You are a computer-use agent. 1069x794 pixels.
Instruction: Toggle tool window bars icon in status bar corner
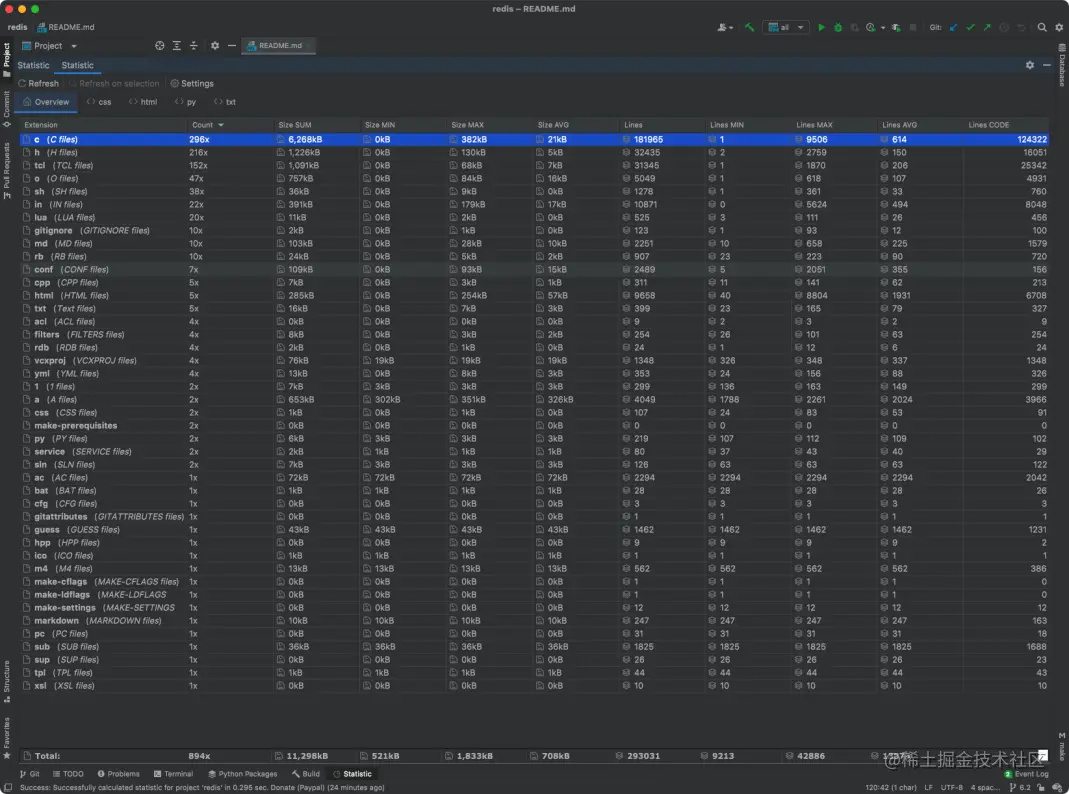click(8, 787)
